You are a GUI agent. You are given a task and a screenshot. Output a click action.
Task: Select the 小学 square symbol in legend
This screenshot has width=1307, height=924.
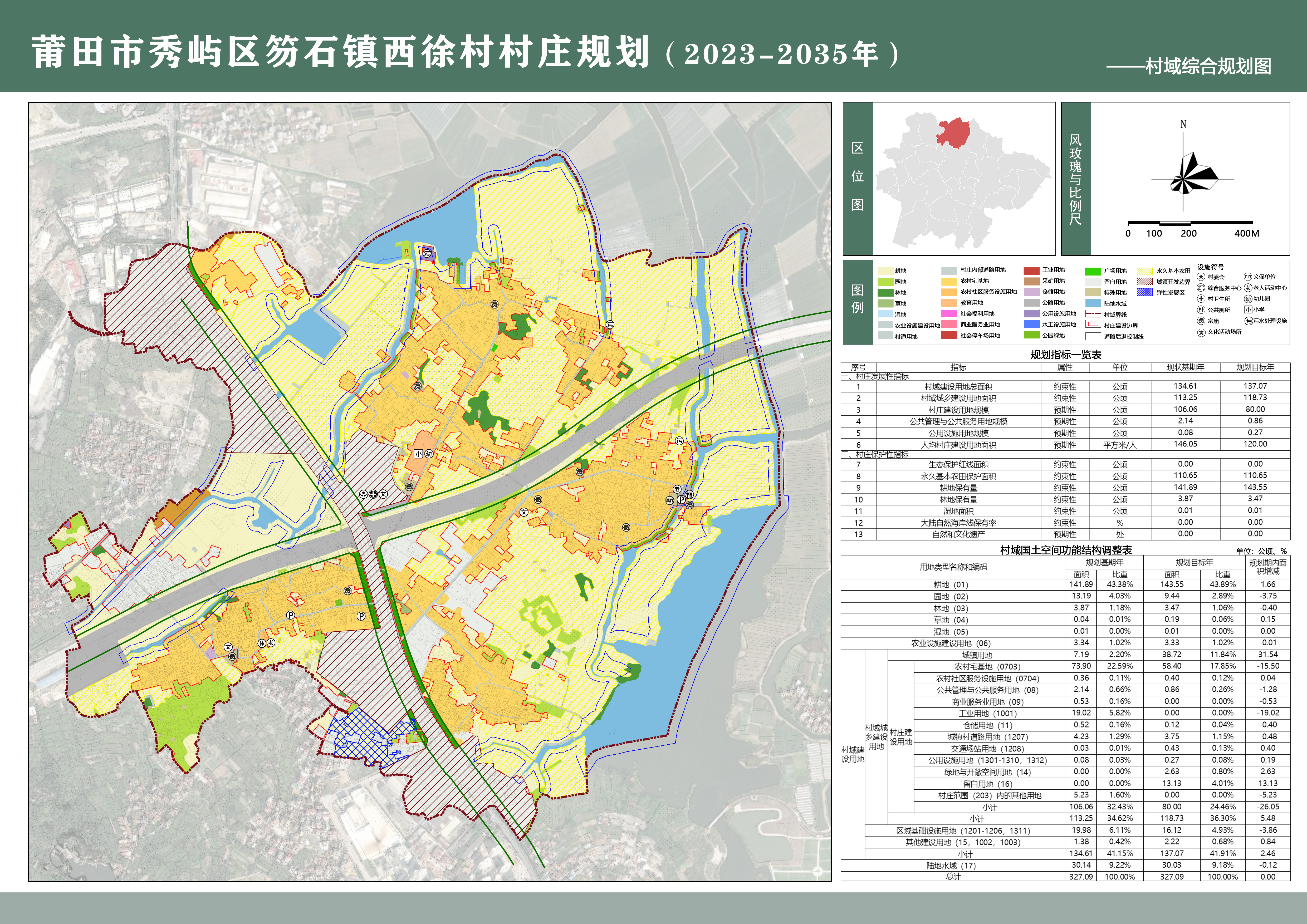point(1248,309)
